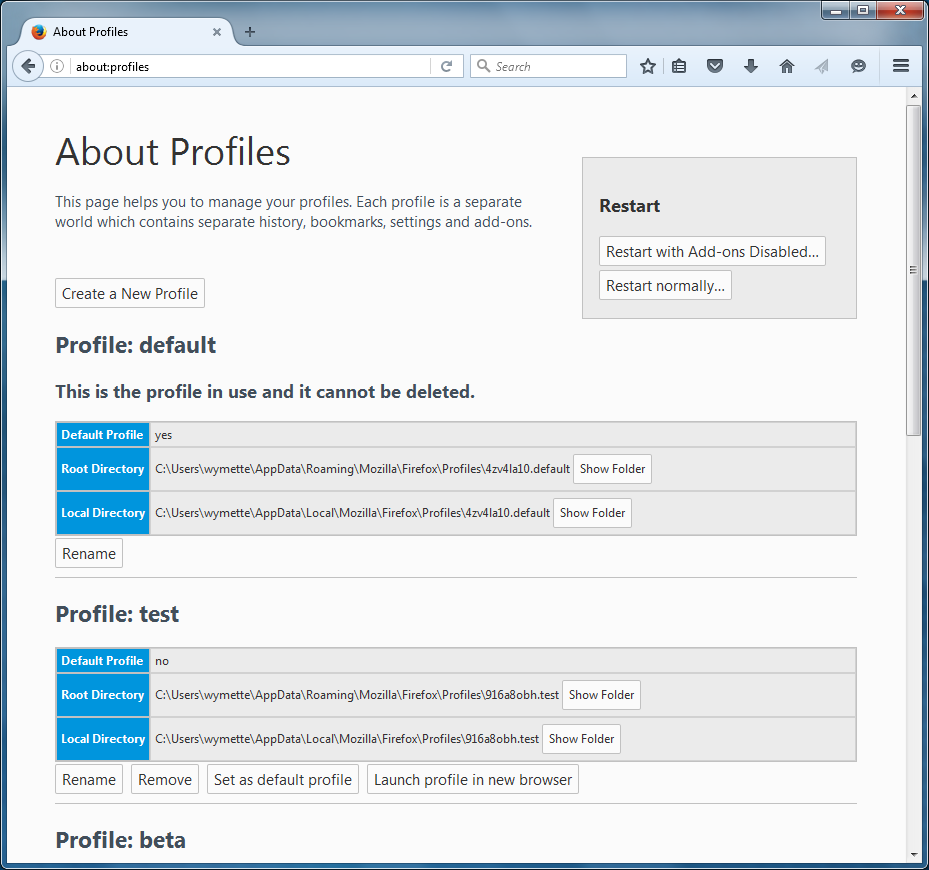Click Restart normally button
Image resolution: width=929 pixels, height=870 pixels.
click(x=665, y=285)
